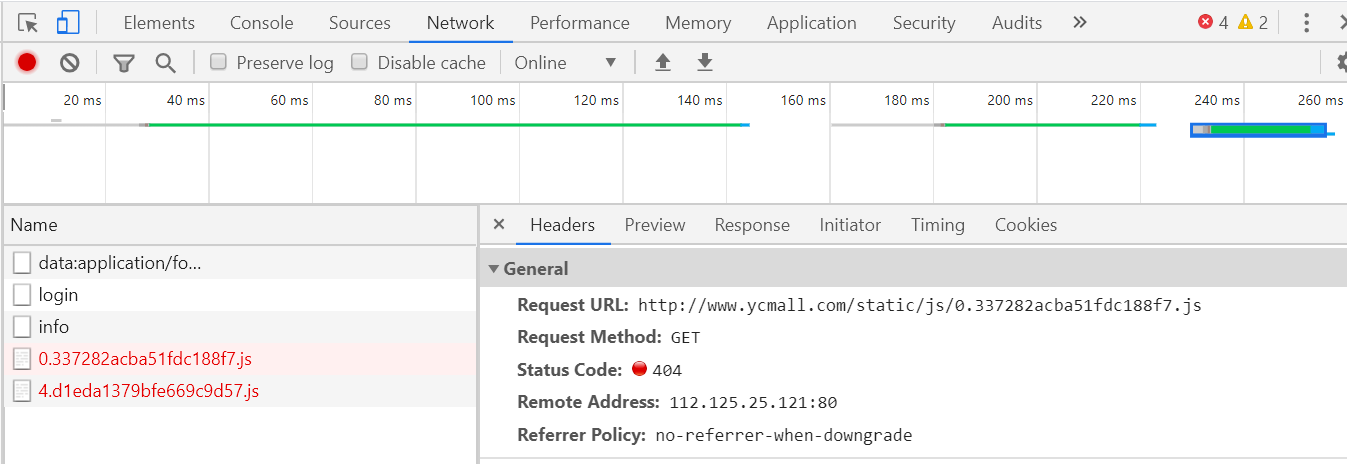Export HAR file download arrow icon
The image size is (1347, 464).
tap(705, 63)
